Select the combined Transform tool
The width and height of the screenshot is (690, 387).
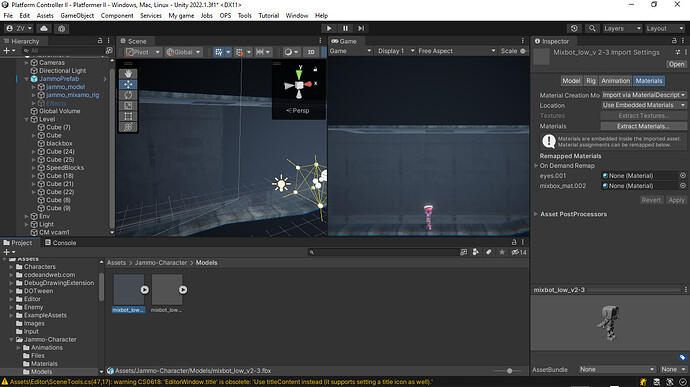click(x=128, y=127)
